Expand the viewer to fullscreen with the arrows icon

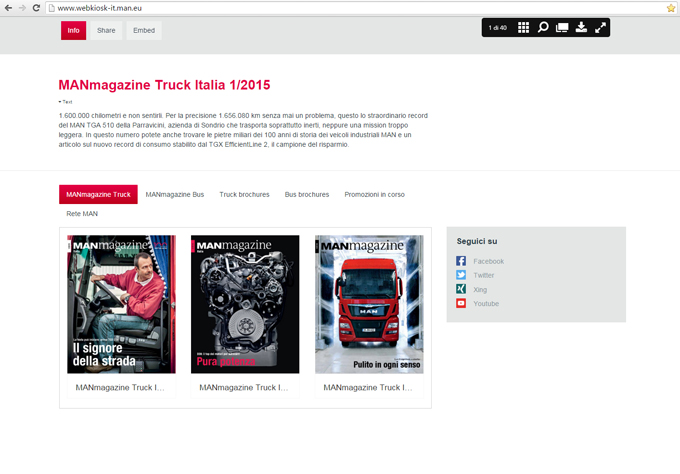600,28
